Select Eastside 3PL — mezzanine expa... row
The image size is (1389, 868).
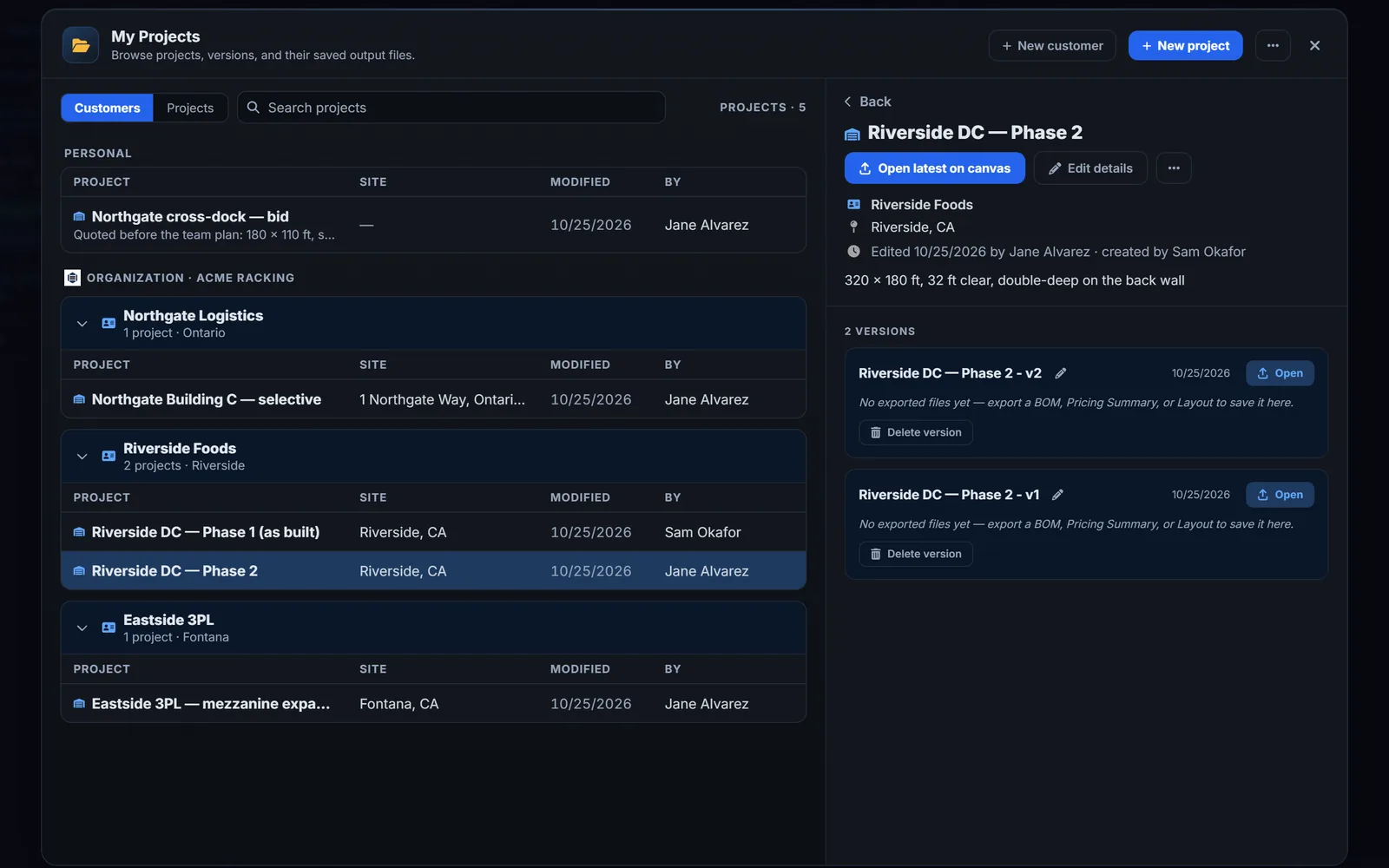tap(433, 704)
